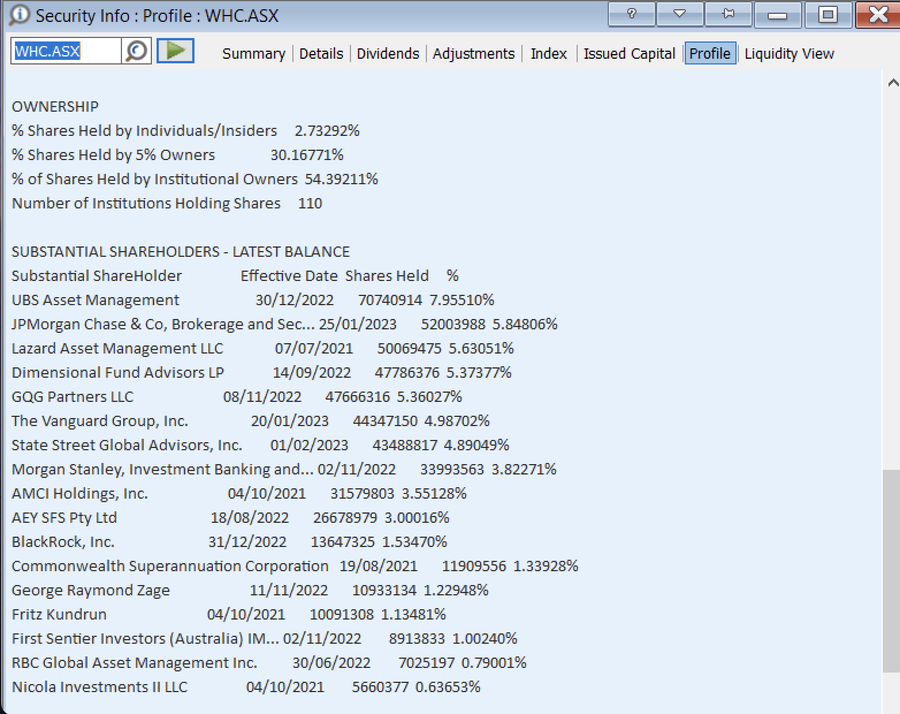Click Lazard Asset Management LLC row
Image resolution: width=900 pixels, height=714 pixels.
[263, 348]
